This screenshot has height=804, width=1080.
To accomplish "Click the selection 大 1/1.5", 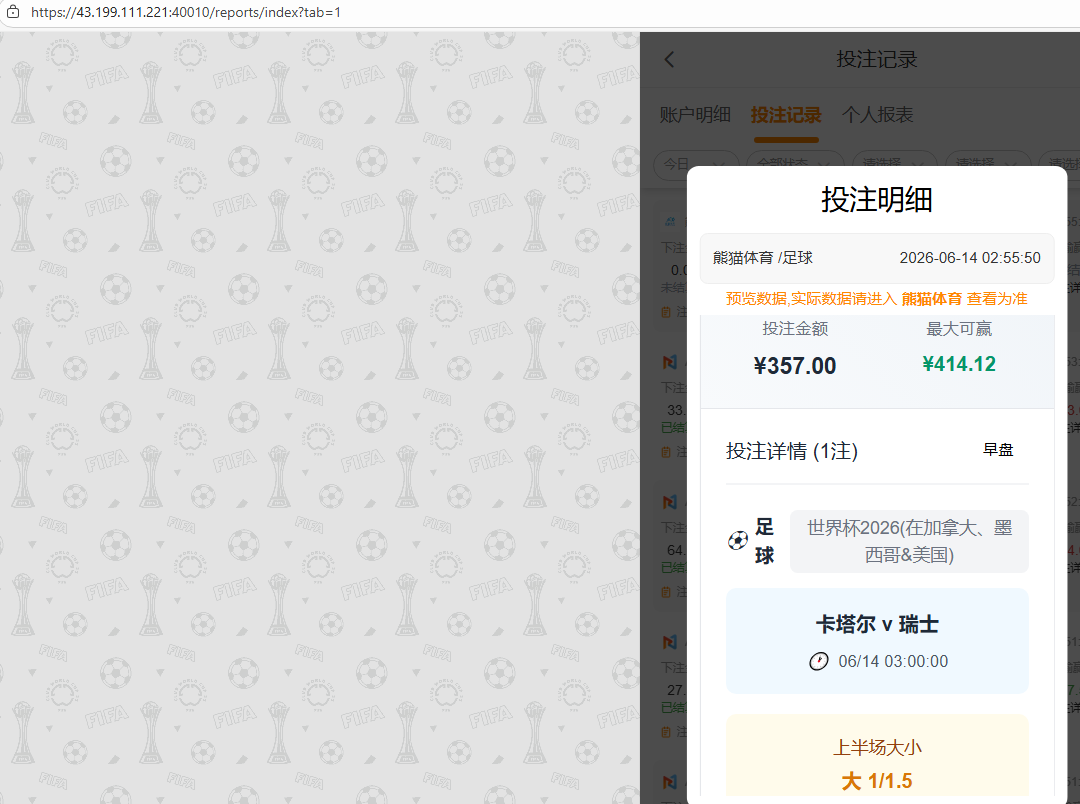I will 877,781.
